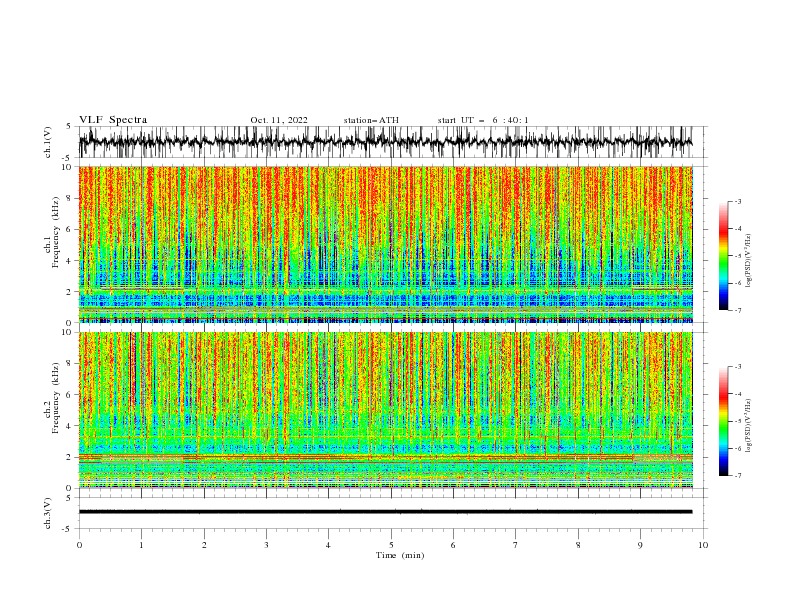
Task: Click the date 'Oct. 11, 2022'
Action: click(279, 120)
